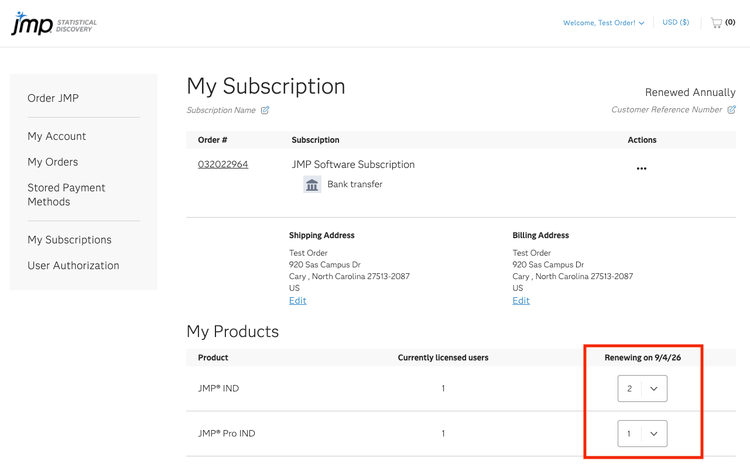Open the shopping cart icon
Viewport: 750px width, 464px height.
(x=716, y=22)
